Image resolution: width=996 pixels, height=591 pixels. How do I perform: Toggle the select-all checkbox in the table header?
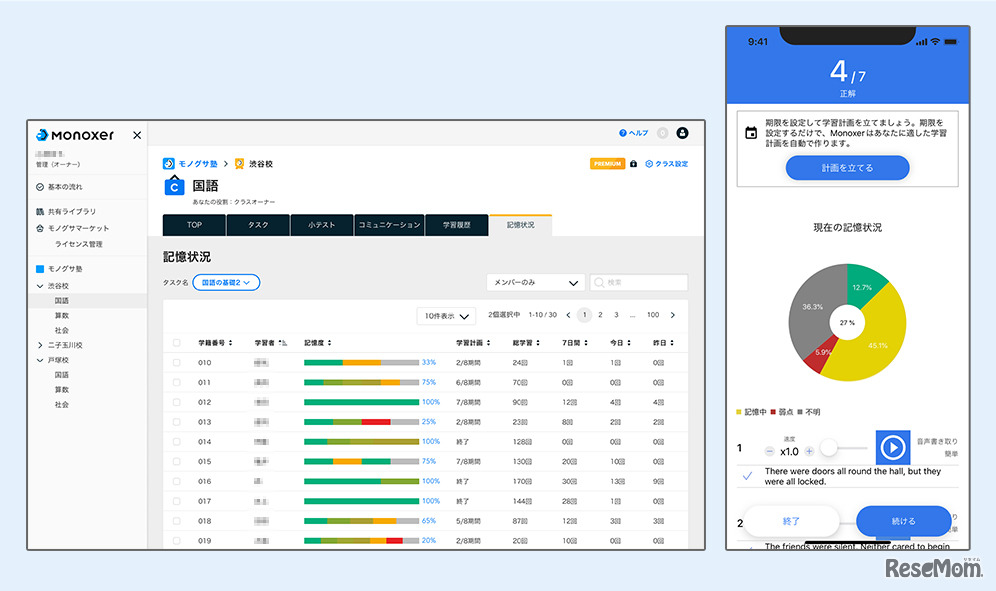177,342
